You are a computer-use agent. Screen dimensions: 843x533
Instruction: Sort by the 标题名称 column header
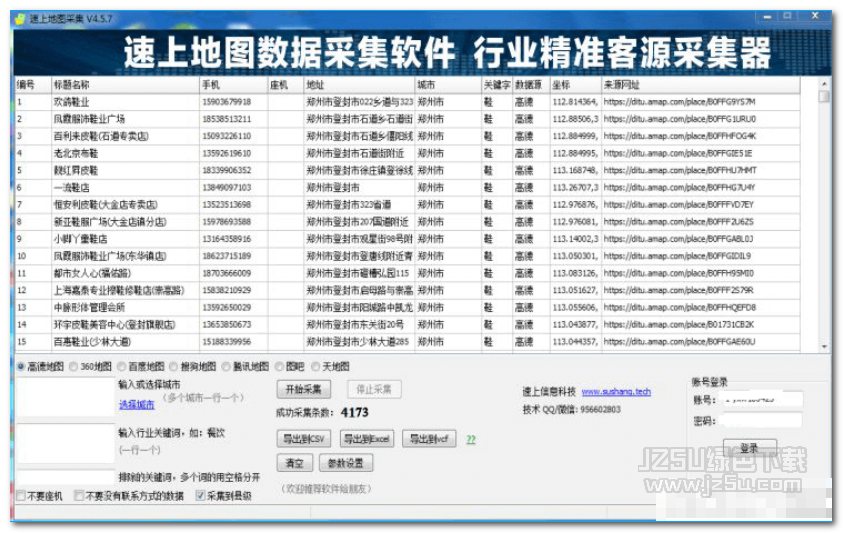125,84
